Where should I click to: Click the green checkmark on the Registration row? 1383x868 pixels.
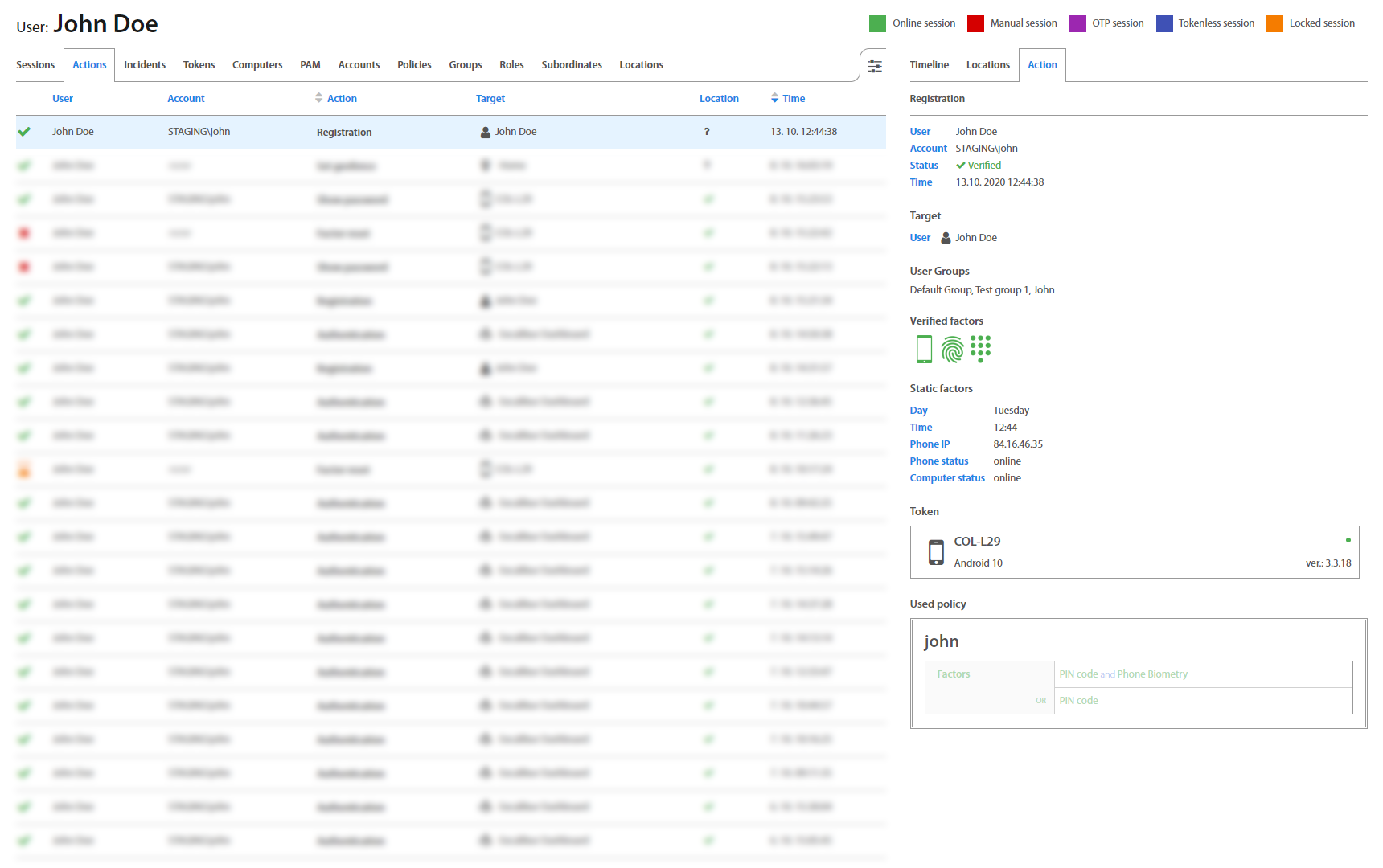[24, 132]
